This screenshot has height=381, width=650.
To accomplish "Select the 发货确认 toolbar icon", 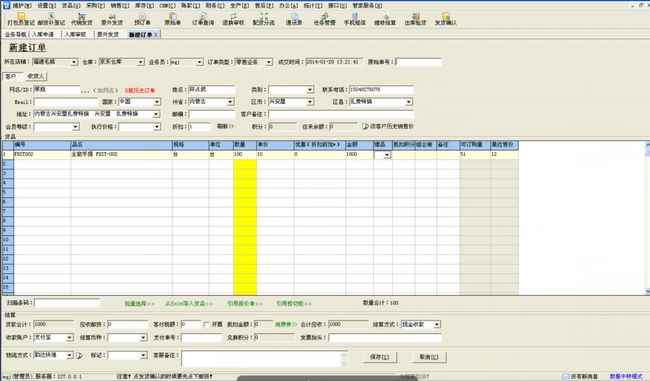I will click(446, 19).
